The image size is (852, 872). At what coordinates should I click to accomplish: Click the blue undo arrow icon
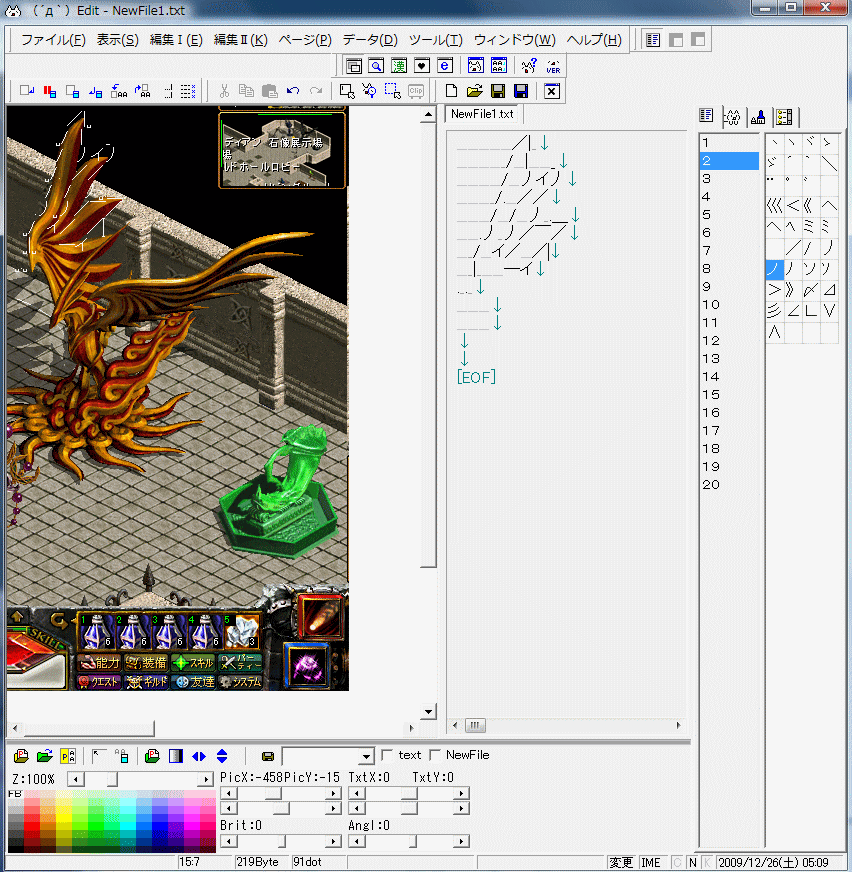[293, 91]
